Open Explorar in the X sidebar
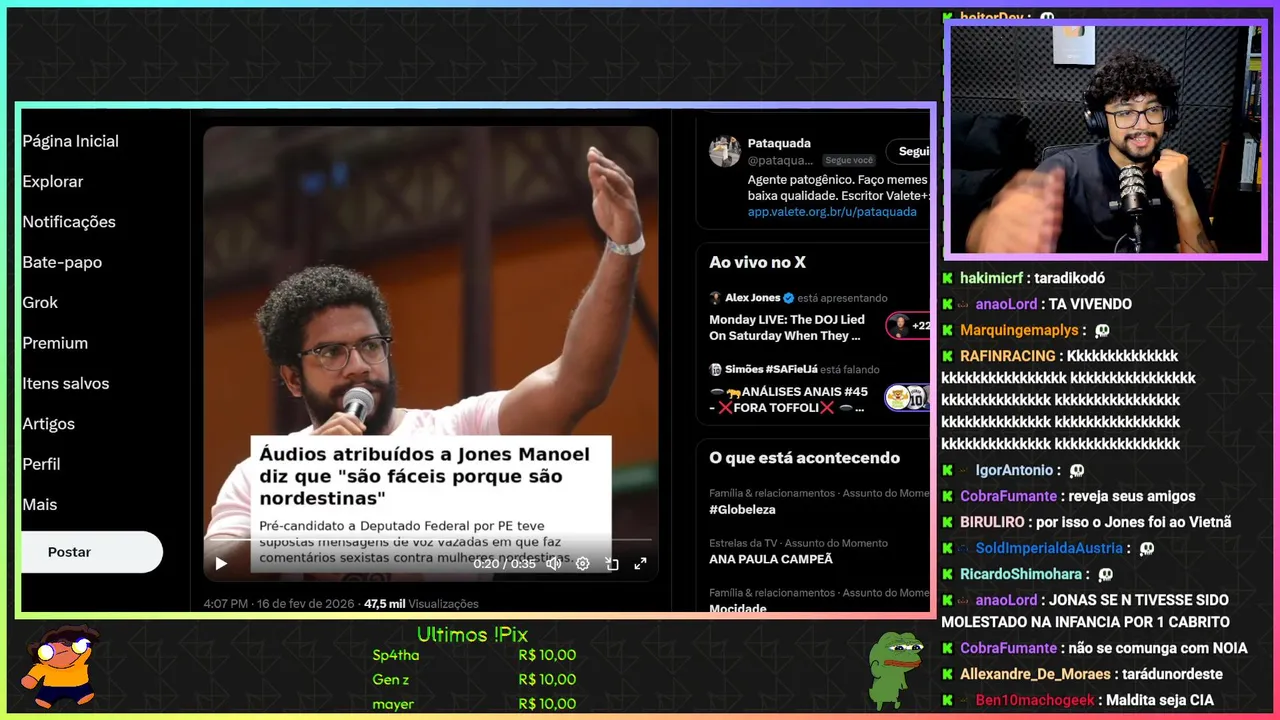 (x=53, y=181)
